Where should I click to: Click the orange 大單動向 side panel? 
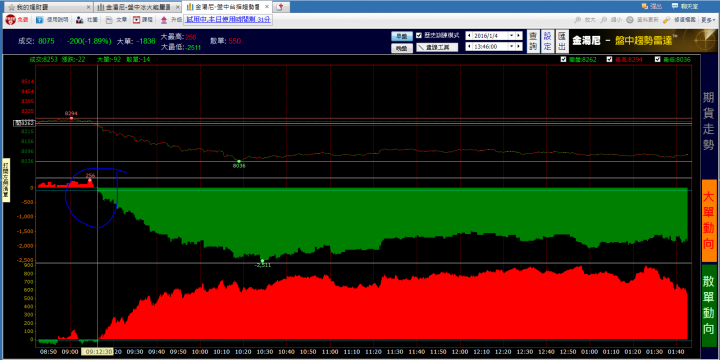click(709, 221)
